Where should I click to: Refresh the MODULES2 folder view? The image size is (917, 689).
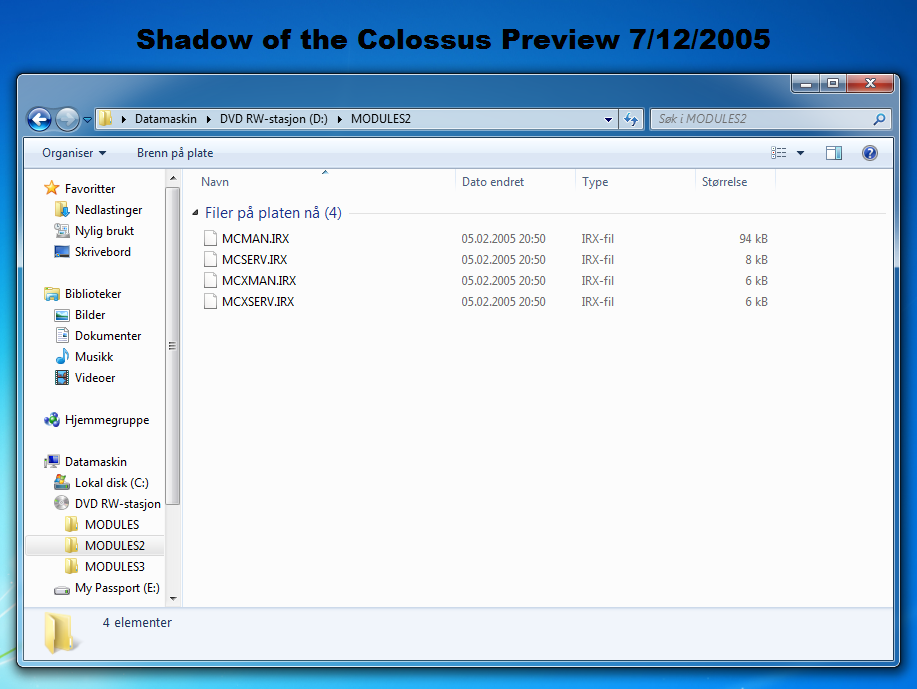pos(631,119)
